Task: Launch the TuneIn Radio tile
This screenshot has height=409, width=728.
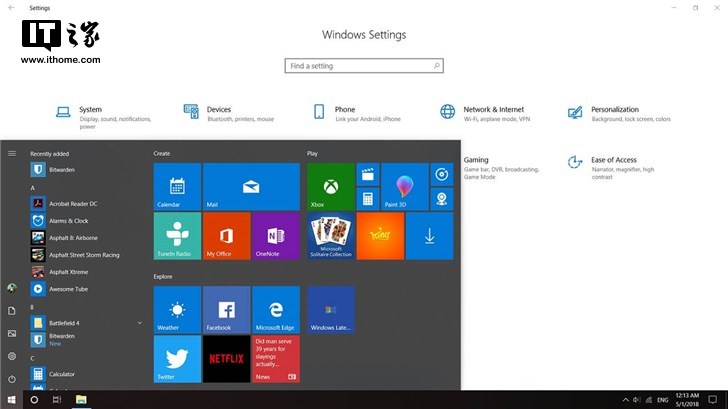Action: coord(177,236)
